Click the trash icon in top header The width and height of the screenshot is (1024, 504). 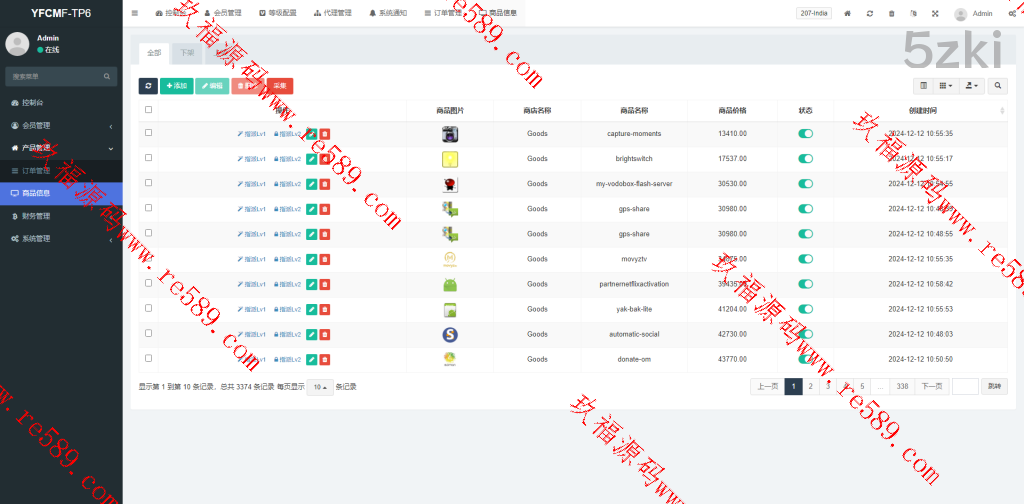(891, 14)
